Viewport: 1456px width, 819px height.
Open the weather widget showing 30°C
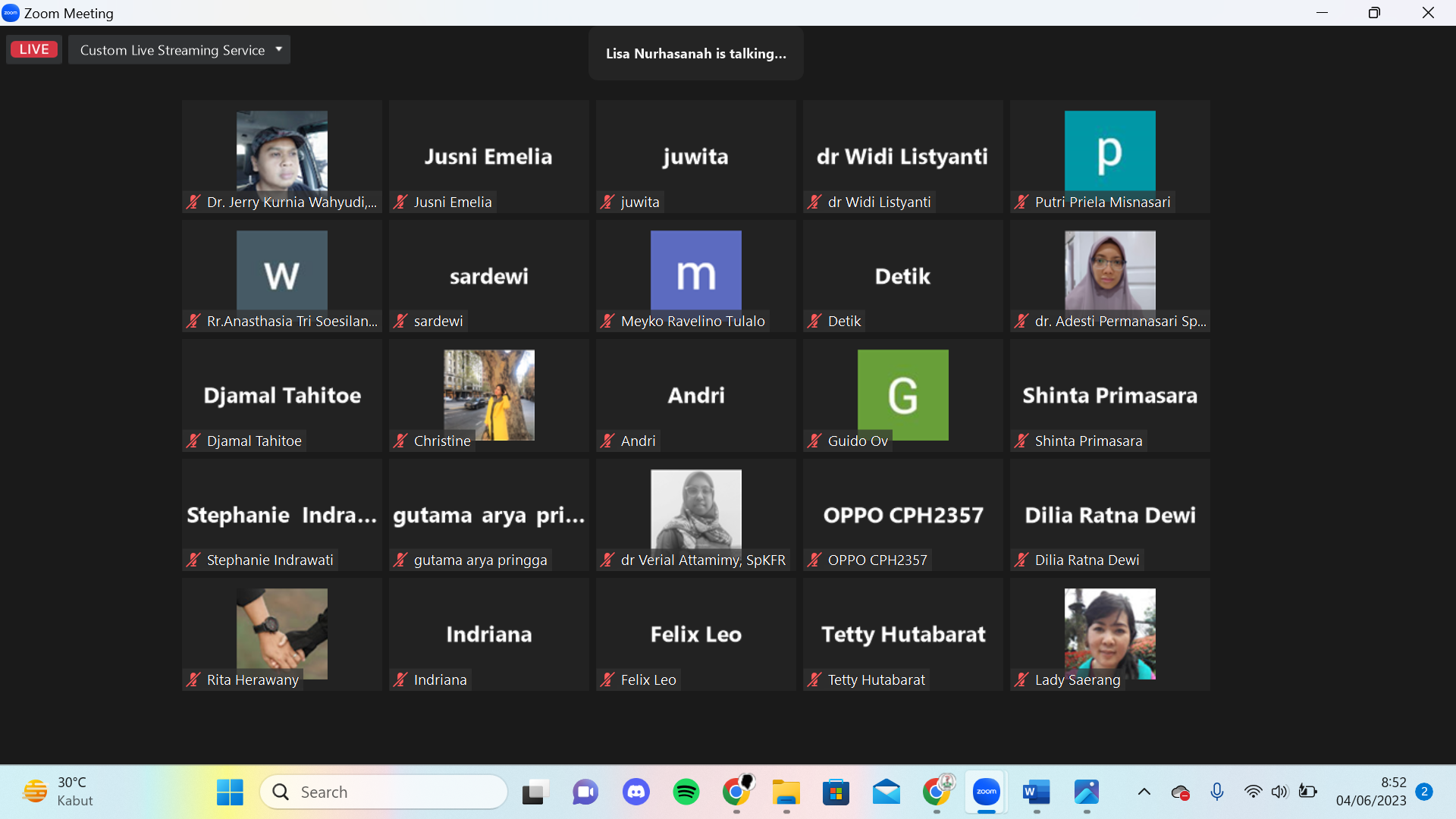59,791
